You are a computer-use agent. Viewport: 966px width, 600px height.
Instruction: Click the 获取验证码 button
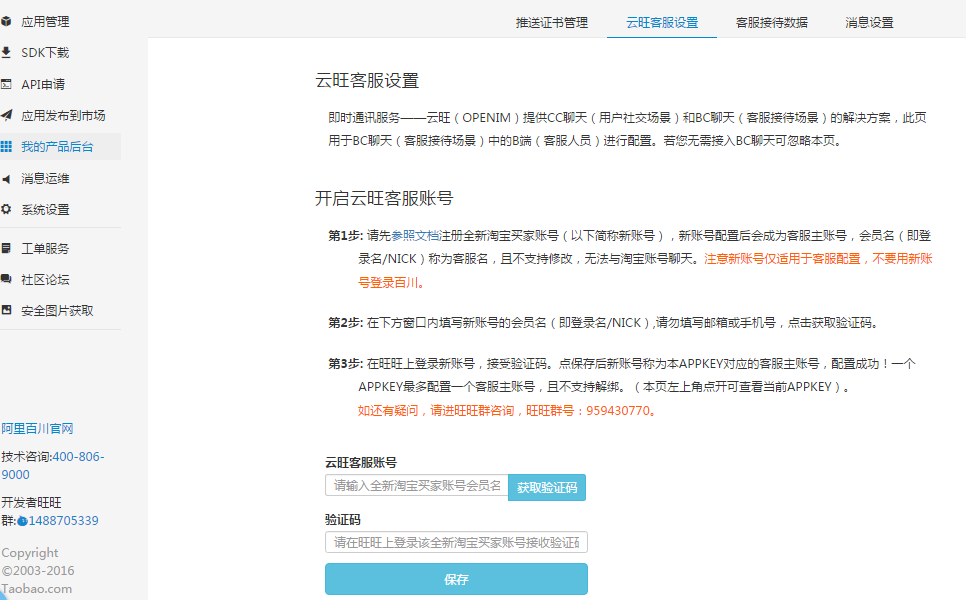547,487
